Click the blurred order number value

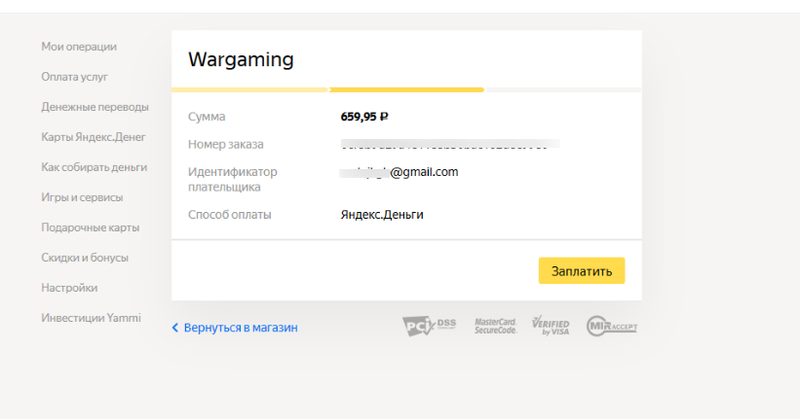(450, 144)
